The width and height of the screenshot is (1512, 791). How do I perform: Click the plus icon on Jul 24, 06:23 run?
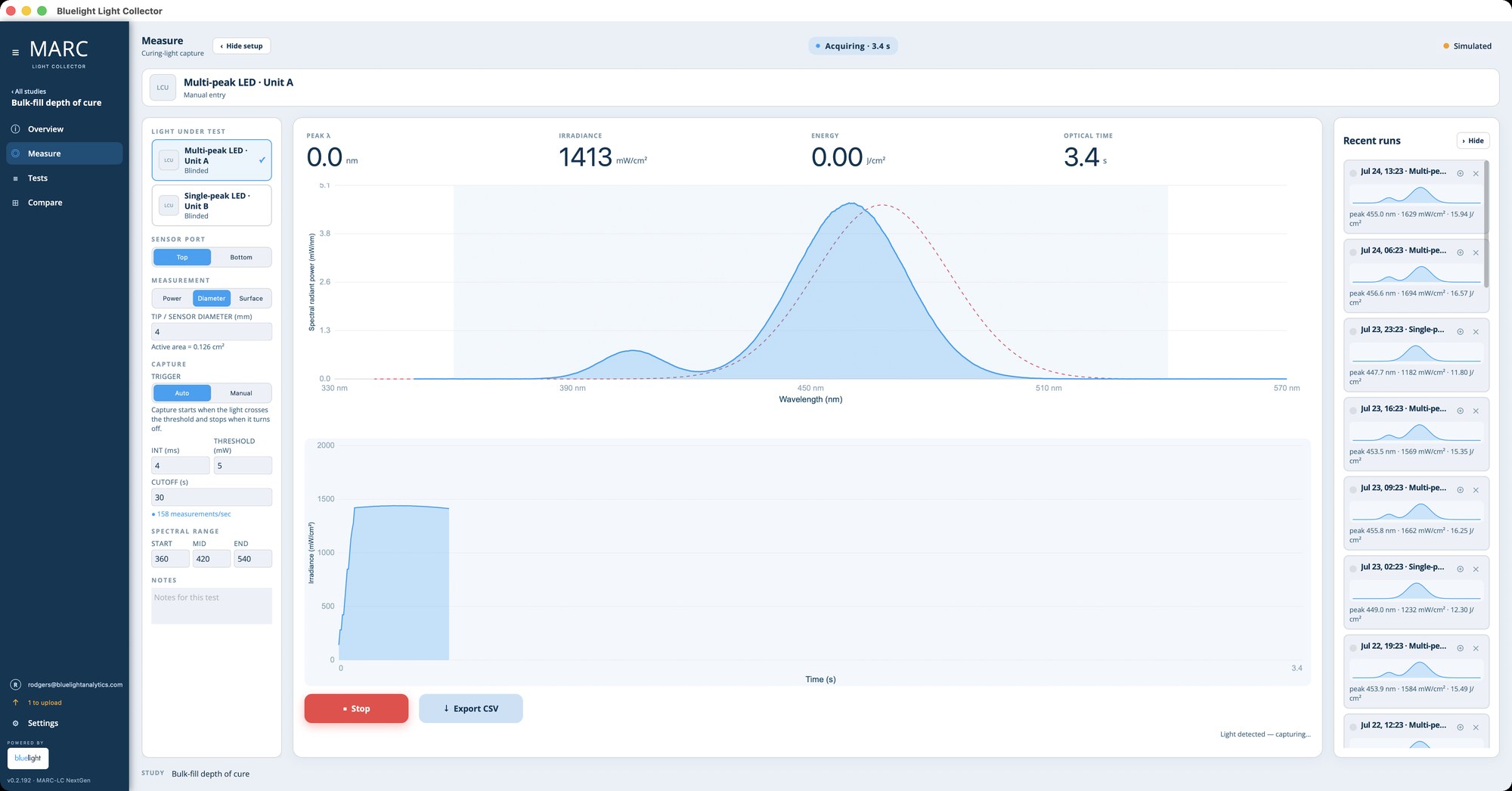click(1461, 253)
